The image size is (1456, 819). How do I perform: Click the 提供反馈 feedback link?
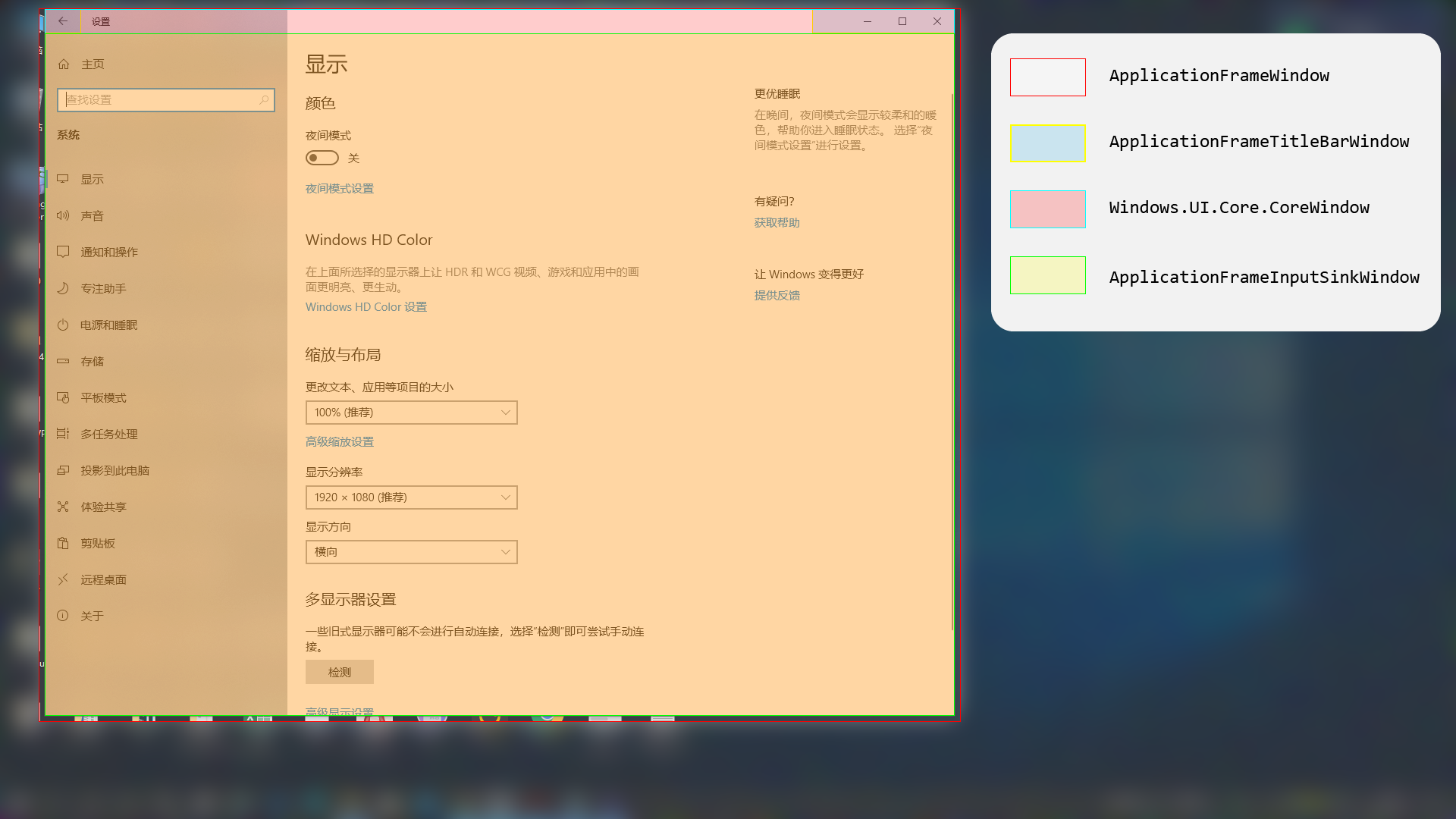tap(777, 295)
